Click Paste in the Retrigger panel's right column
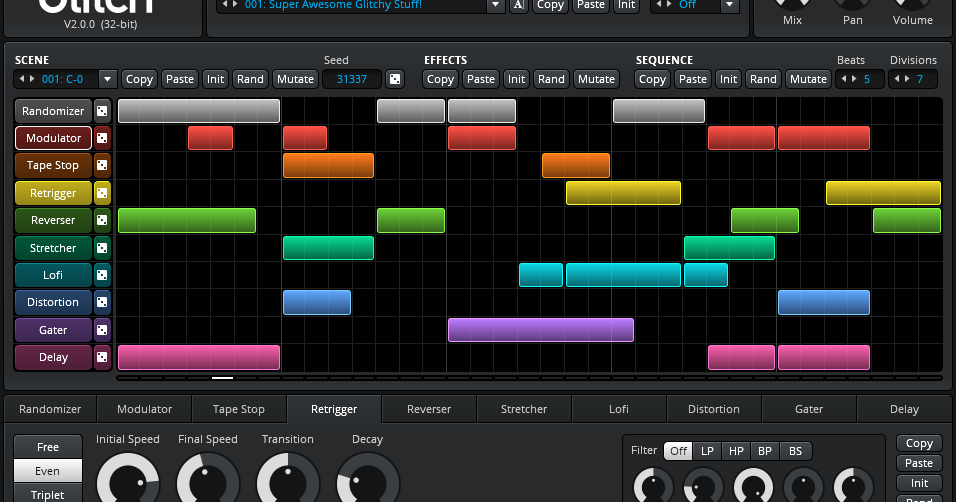 919,463
